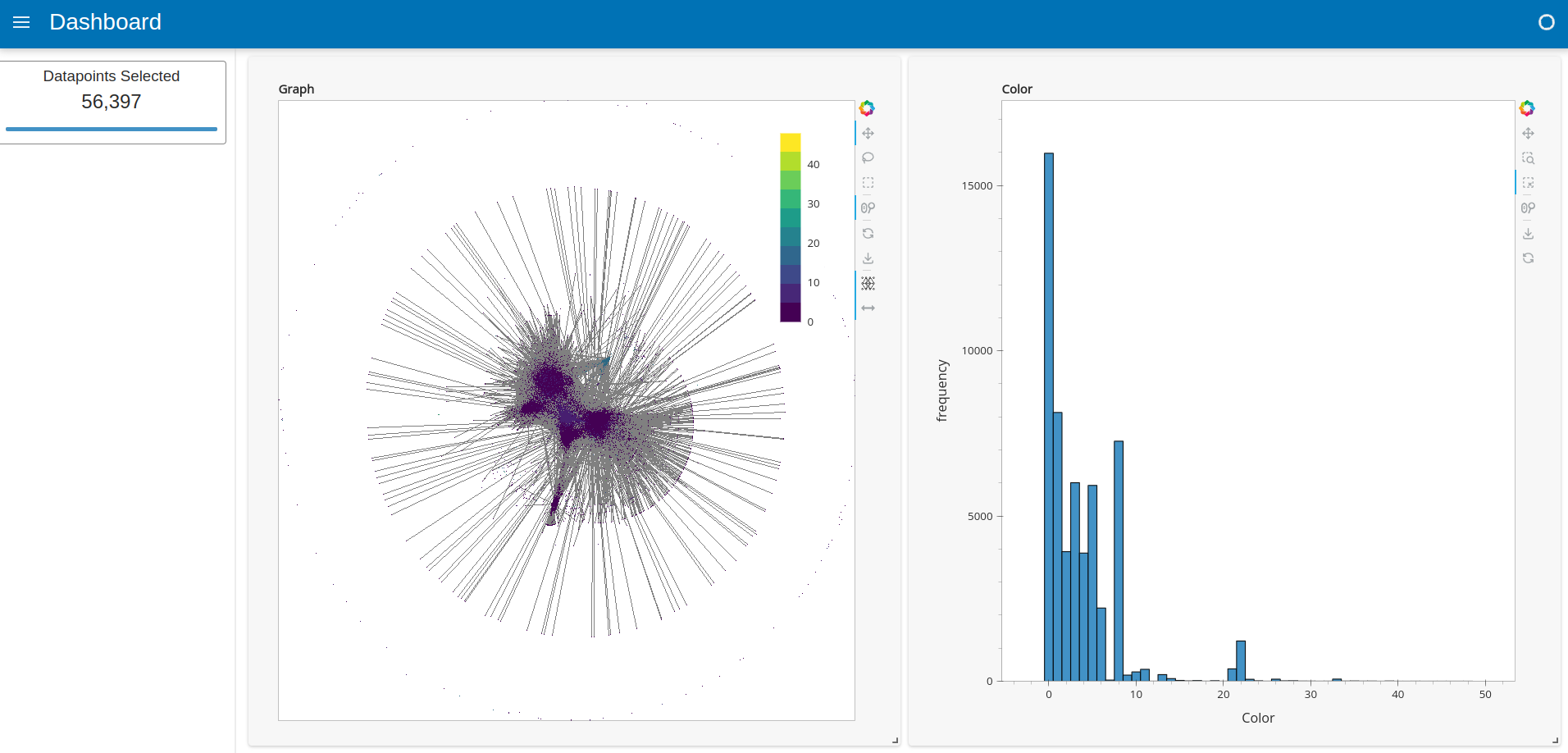Click the 'Graph' plot title

(x=296, y=89)
